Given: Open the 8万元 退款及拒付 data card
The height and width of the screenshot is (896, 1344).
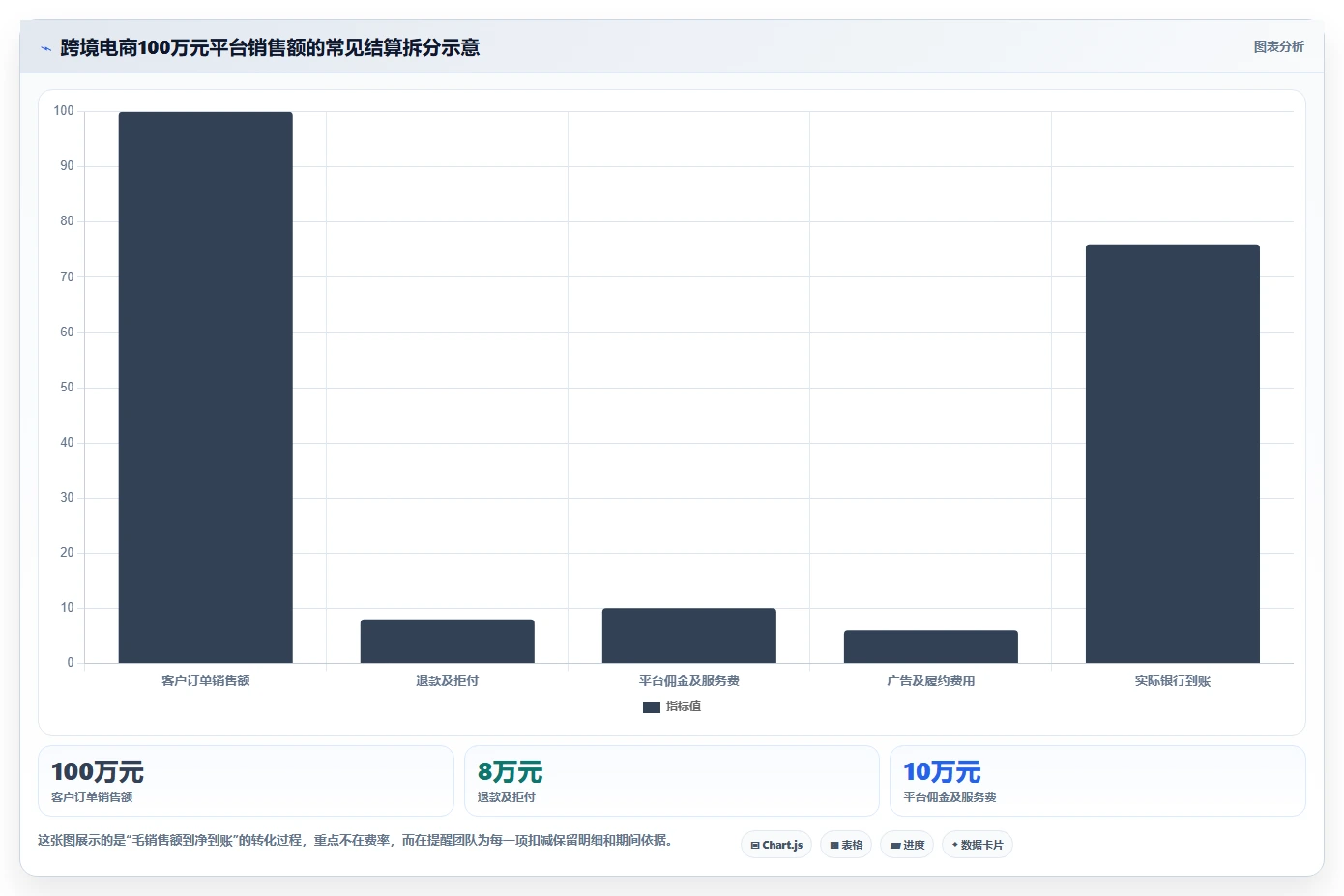Looking at the screenshot, I should point(672,781).
